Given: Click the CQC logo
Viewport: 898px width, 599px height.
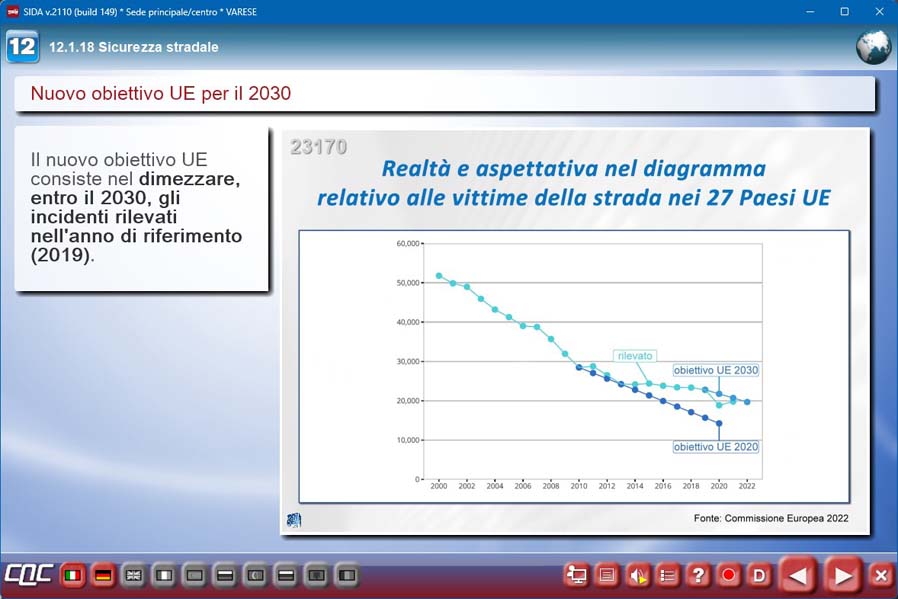Looking at the screenshot, I should coord(28,576).
